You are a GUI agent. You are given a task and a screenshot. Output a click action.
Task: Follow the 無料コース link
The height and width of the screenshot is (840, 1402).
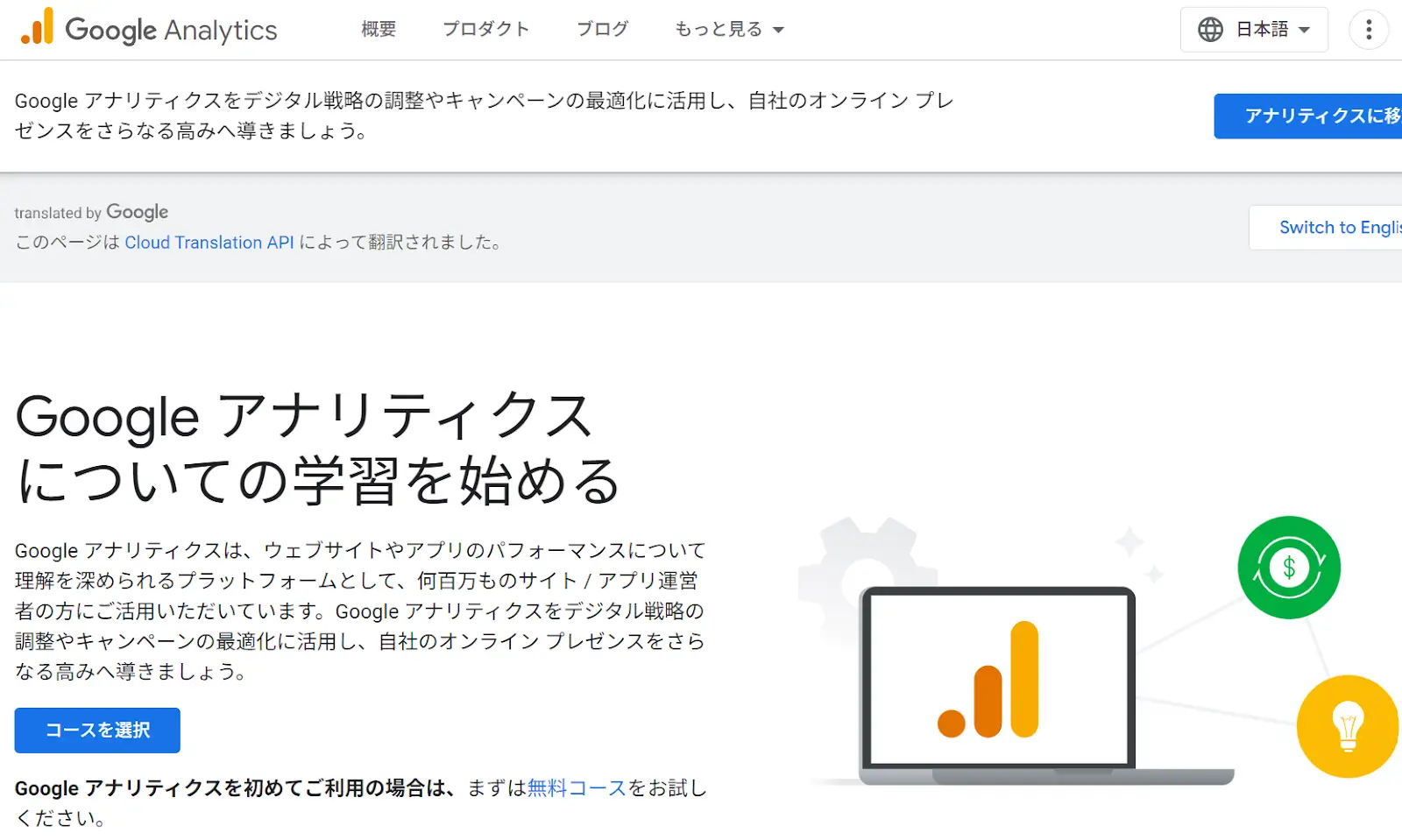(577, 788)
